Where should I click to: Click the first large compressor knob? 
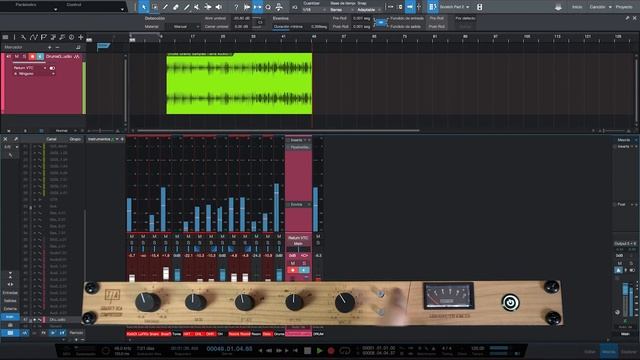point(147,302)
